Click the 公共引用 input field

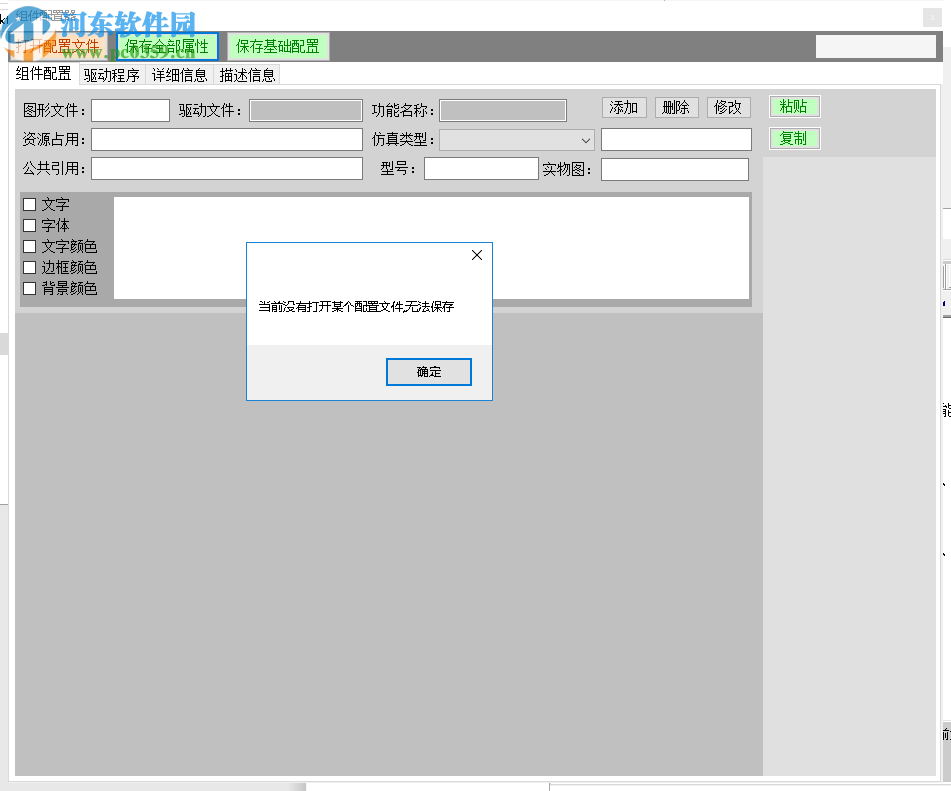click(x=227, y=169)
